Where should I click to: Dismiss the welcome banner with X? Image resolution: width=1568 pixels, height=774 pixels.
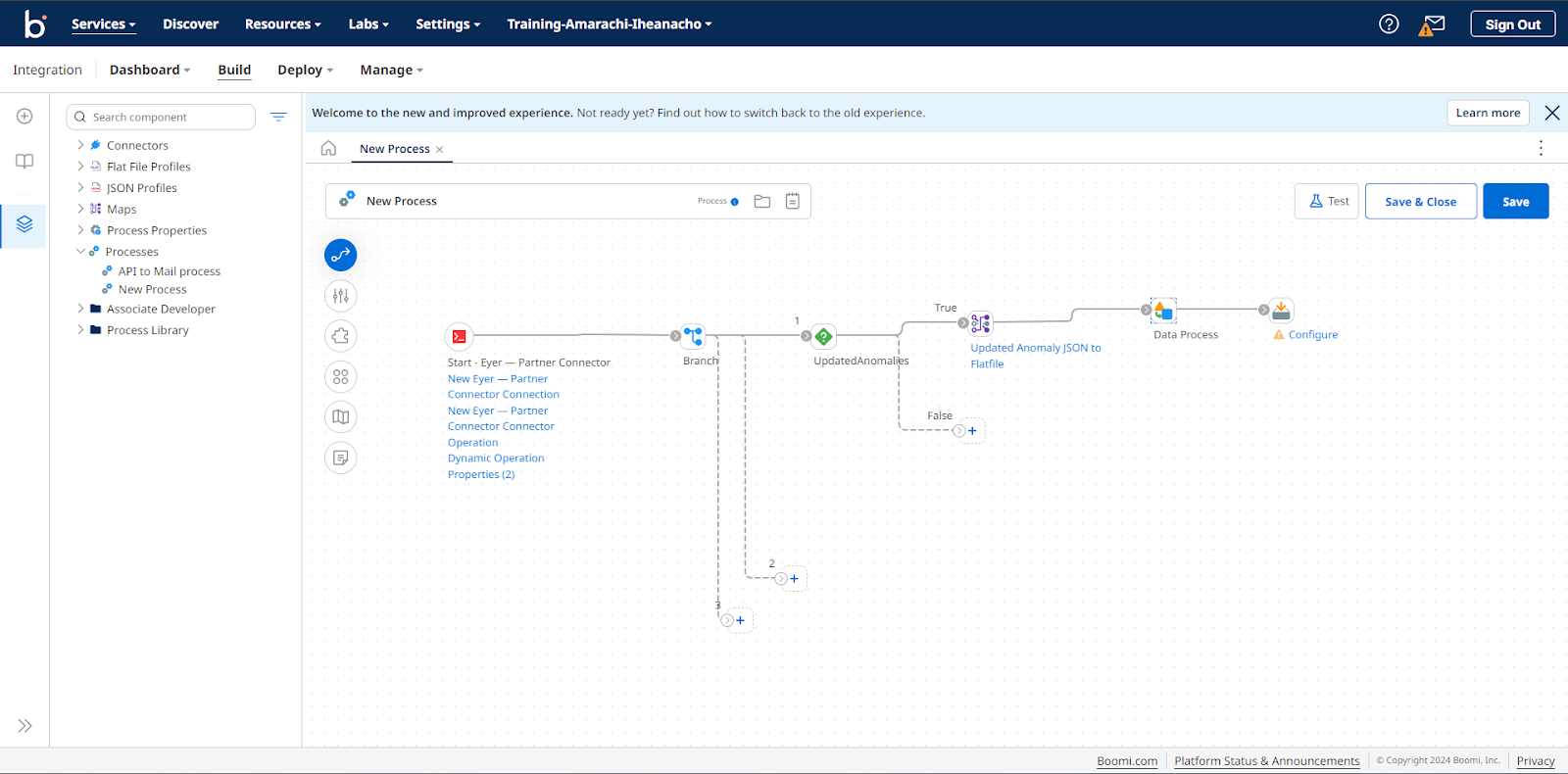(1552, 113)
